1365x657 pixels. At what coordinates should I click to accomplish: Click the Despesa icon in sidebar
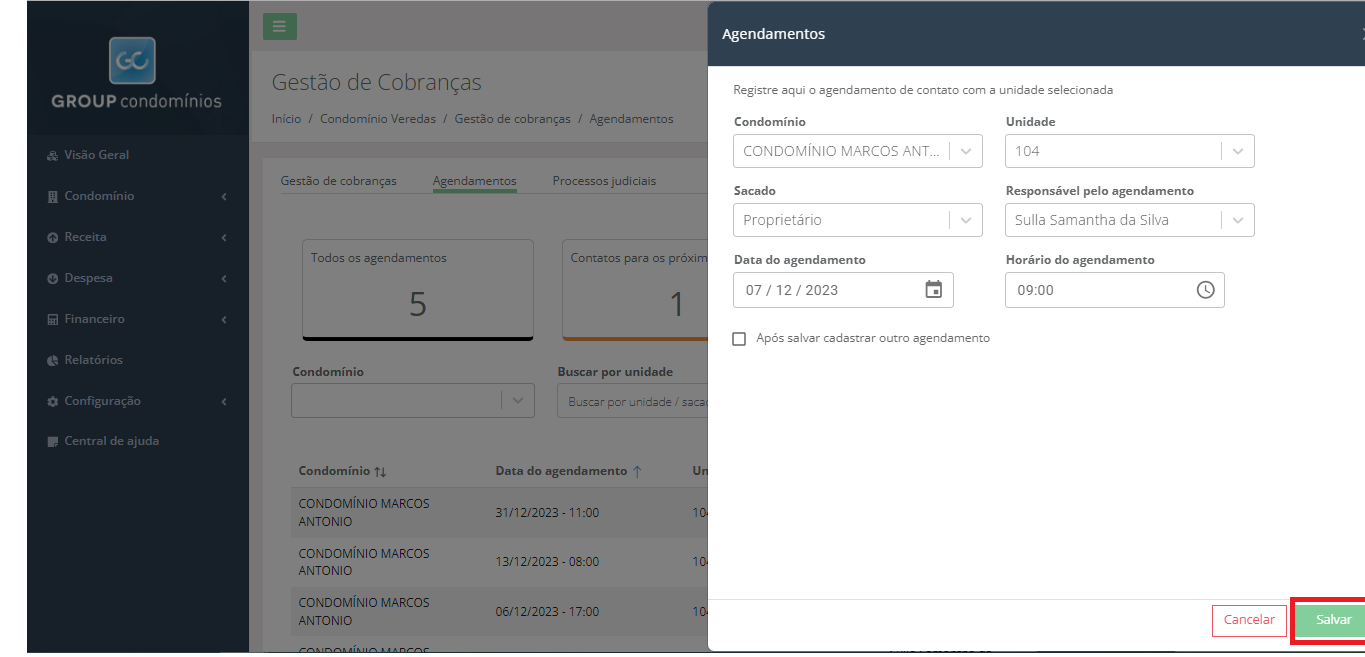(53, 279)
